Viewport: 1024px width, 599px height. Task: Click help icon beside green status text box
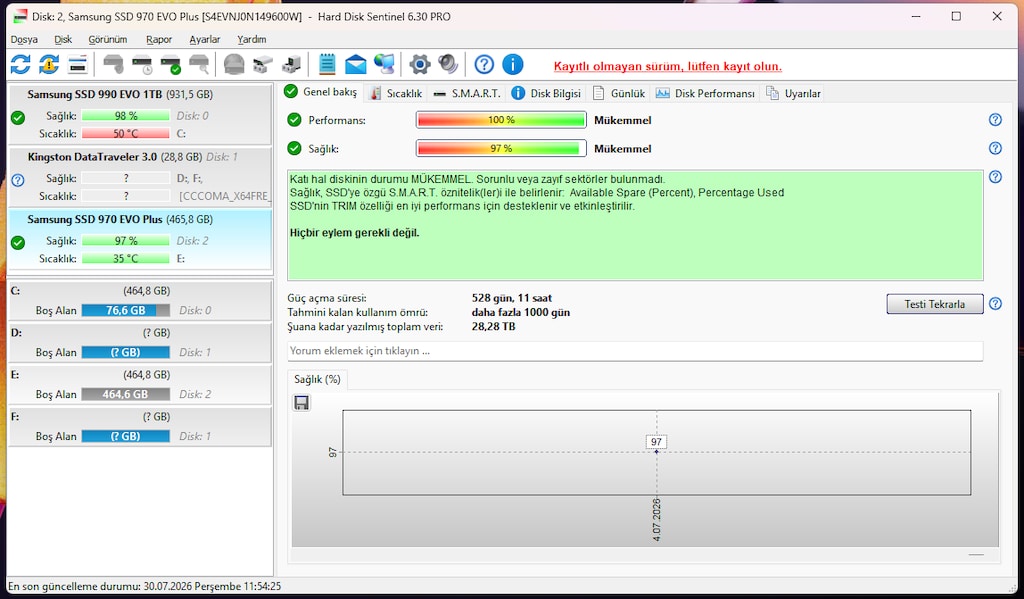tap(995, 176)
